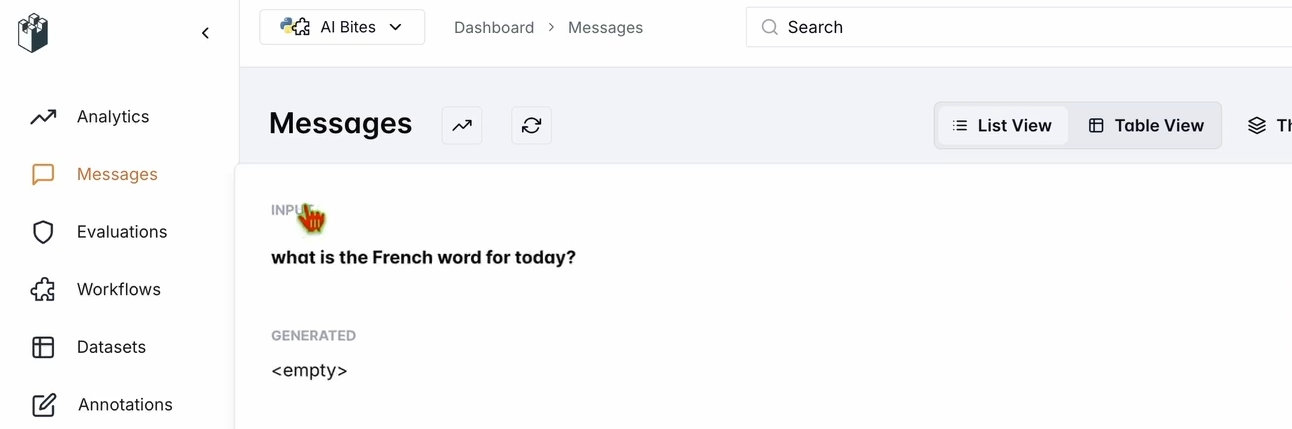Screen dimensions: 1292x429
Task: Click the Annotations pencil icon
Action: tap(43, 405)
